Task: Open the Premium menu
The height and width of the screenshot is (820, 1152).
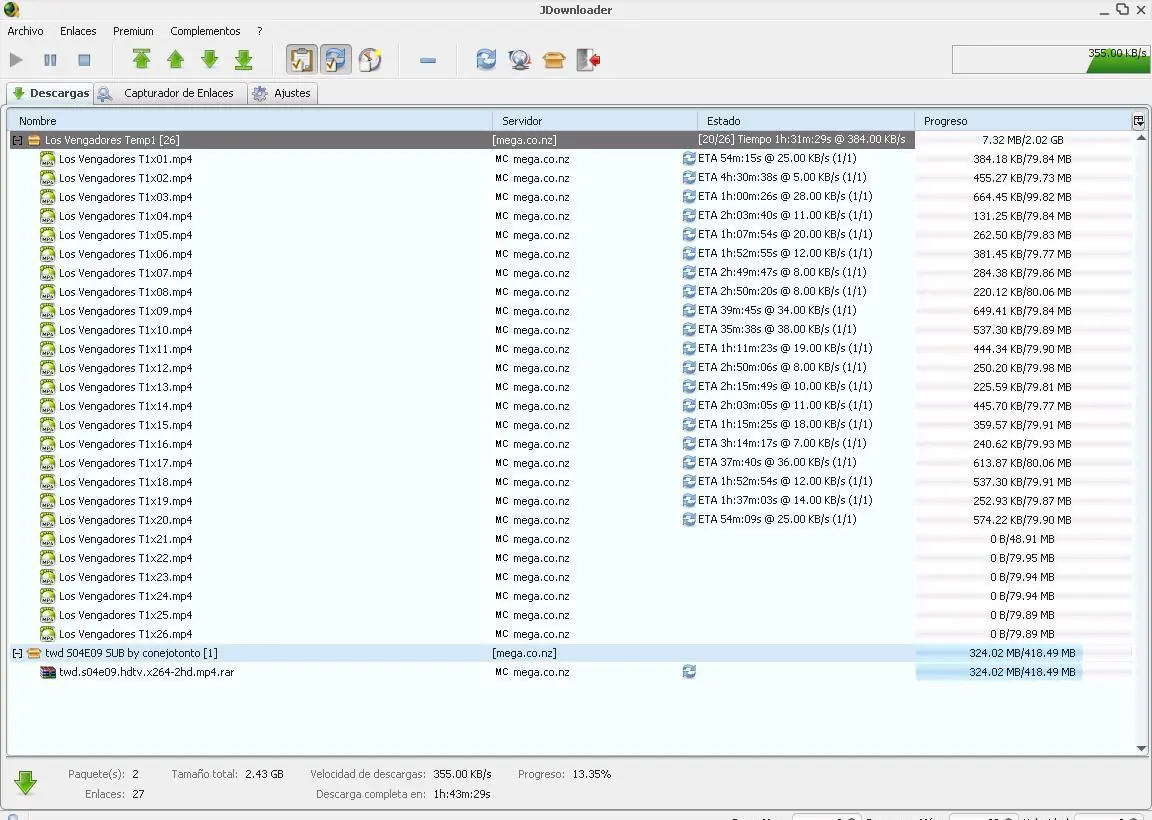Action: (x=133, y=31)
